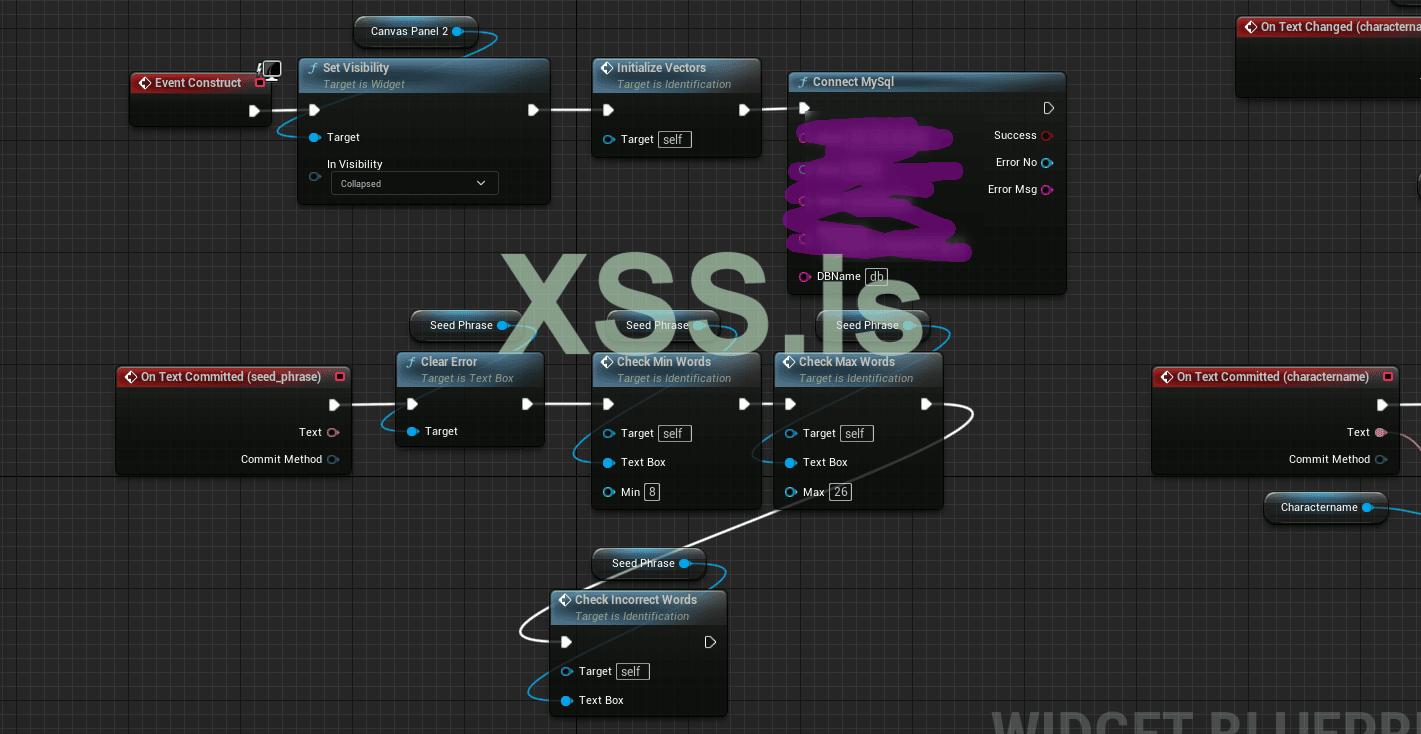Click the self field on Check Incorrect Words
The image size is (1421, 734).
(633, 671)
